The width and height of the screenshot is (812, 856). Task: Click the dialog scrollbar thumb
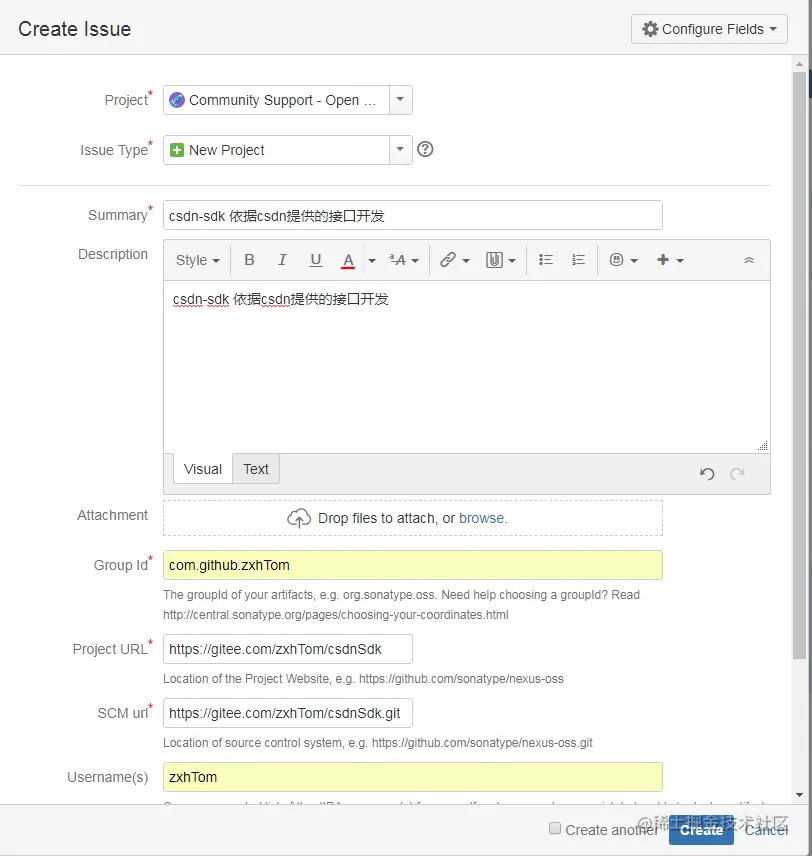pos(799,365)
